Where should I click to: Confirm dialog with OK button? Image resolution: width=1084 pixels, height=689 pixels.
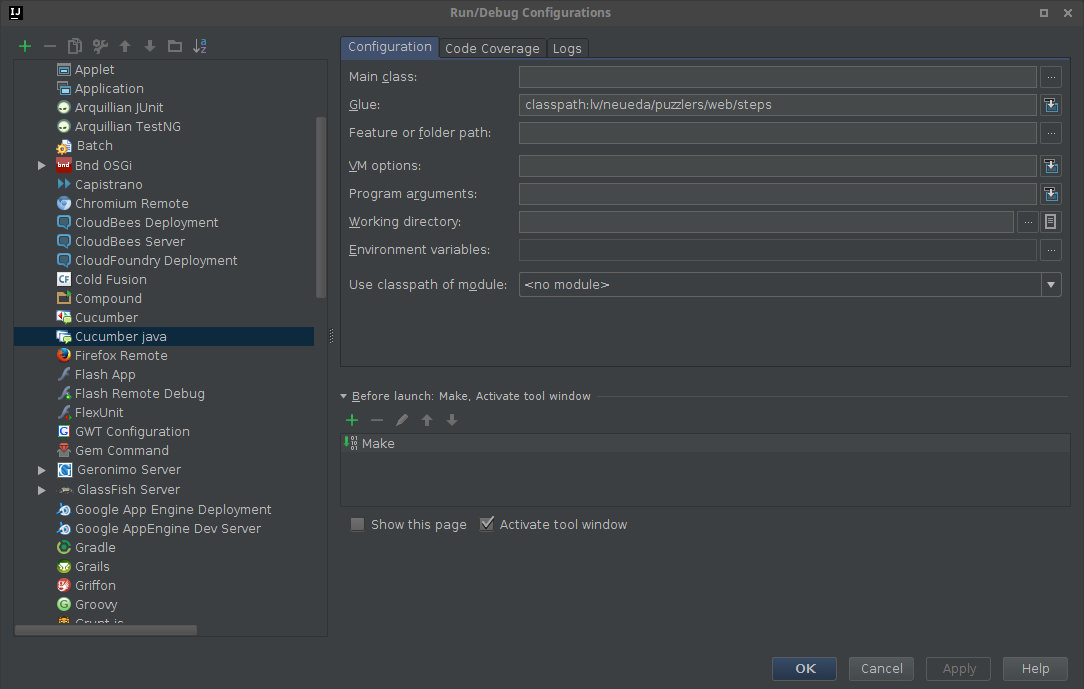point(805,669)
